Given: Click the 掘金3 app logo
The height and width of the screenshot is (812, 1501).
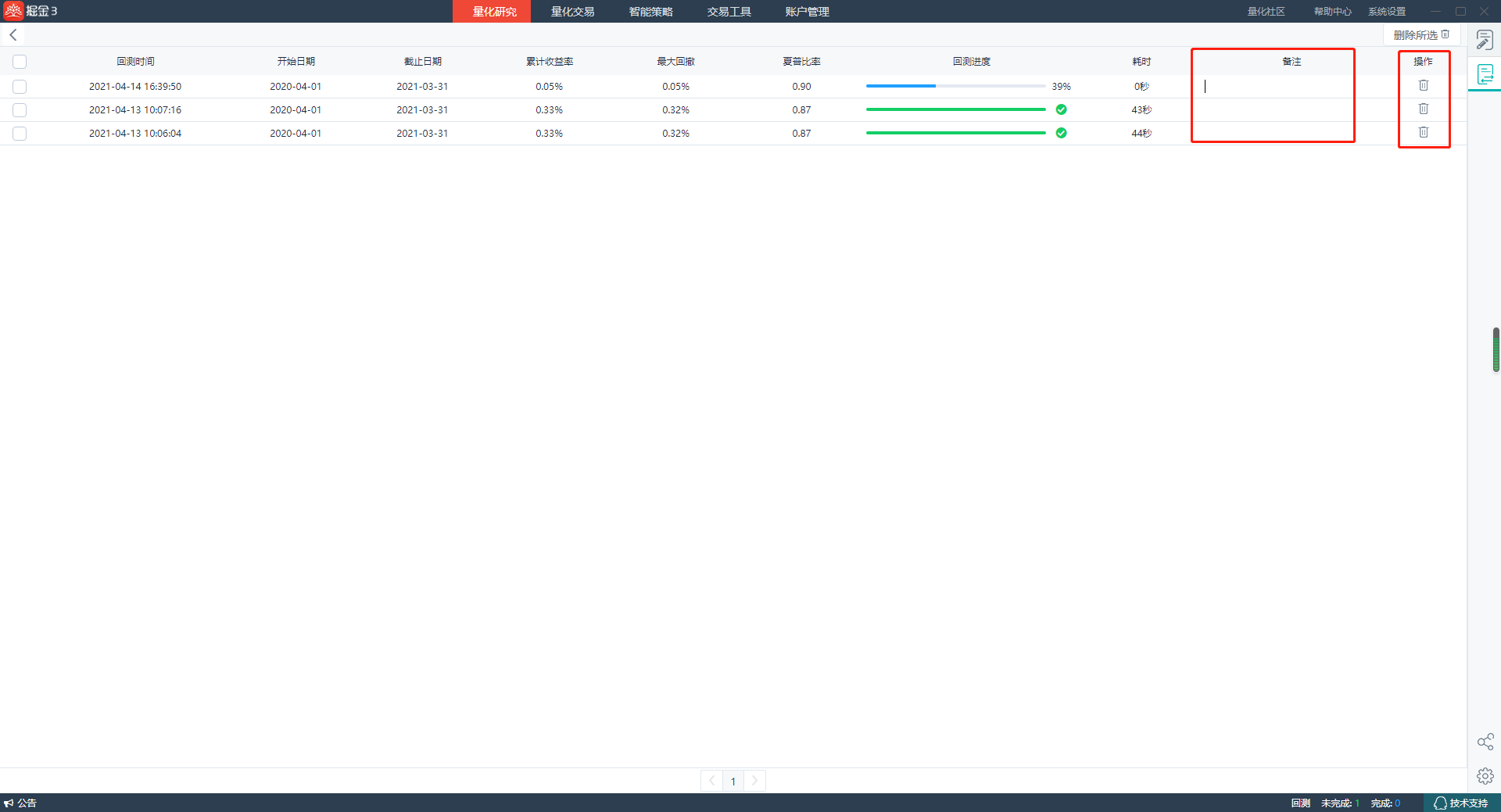Looking at the screenshot, I should pyautogui.click(x=30, y=11).
